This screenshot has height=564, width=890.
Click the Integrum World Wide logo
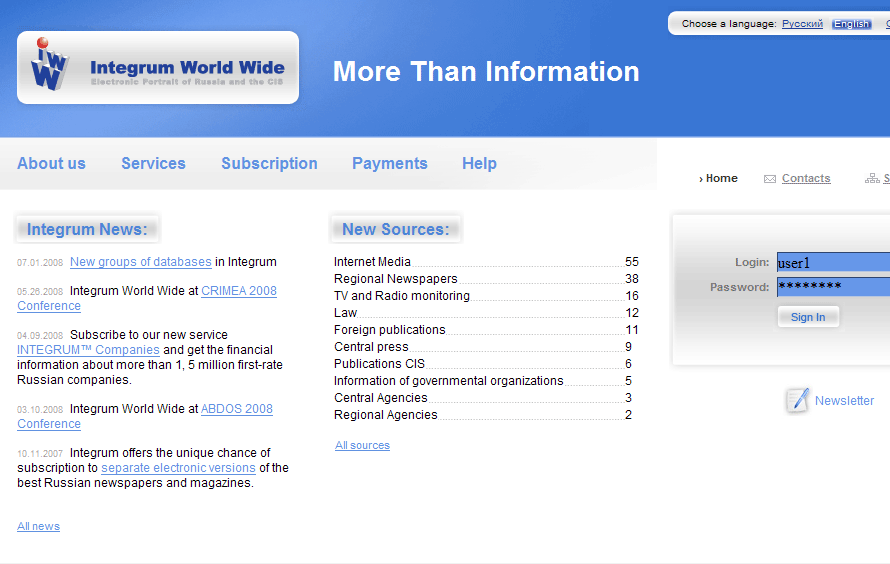(158, 68)
